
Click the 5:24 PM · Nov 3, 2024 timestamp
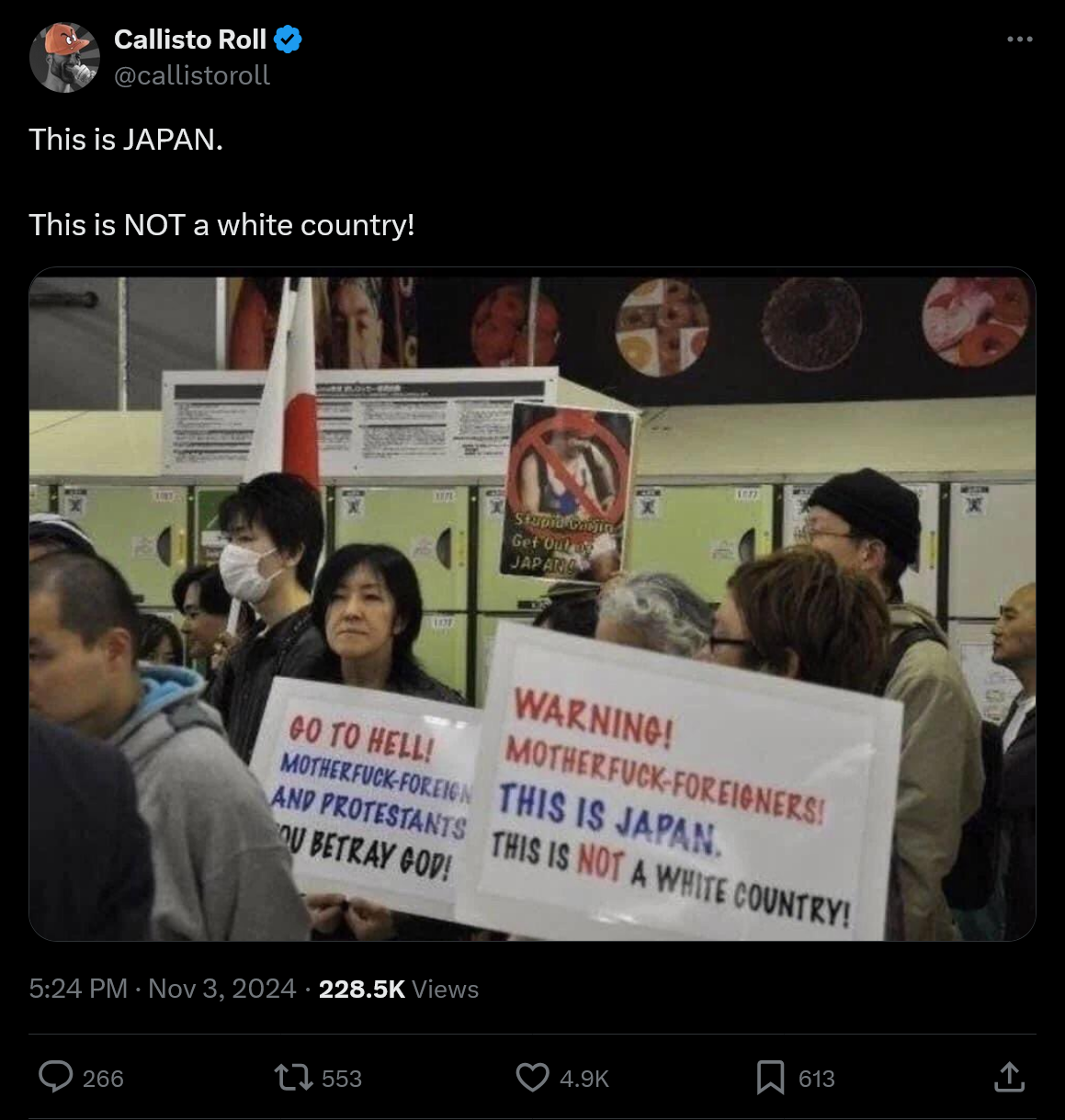(163, 989)
